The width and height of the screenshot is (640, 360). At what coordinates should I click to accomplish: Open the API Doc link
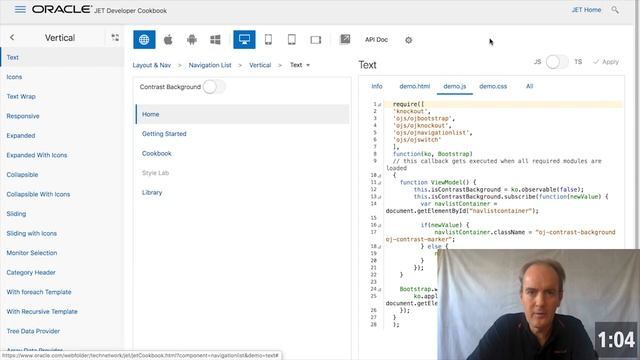point(376,40)
